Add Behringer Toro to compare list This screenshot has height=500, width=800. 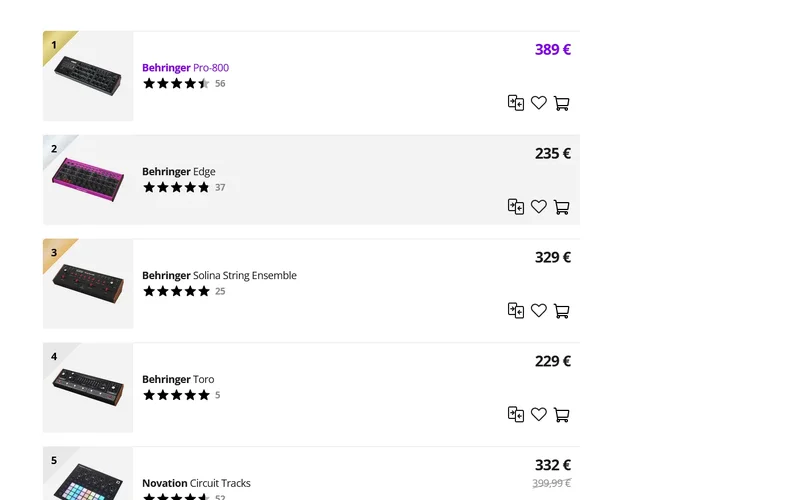pos(516,415)
